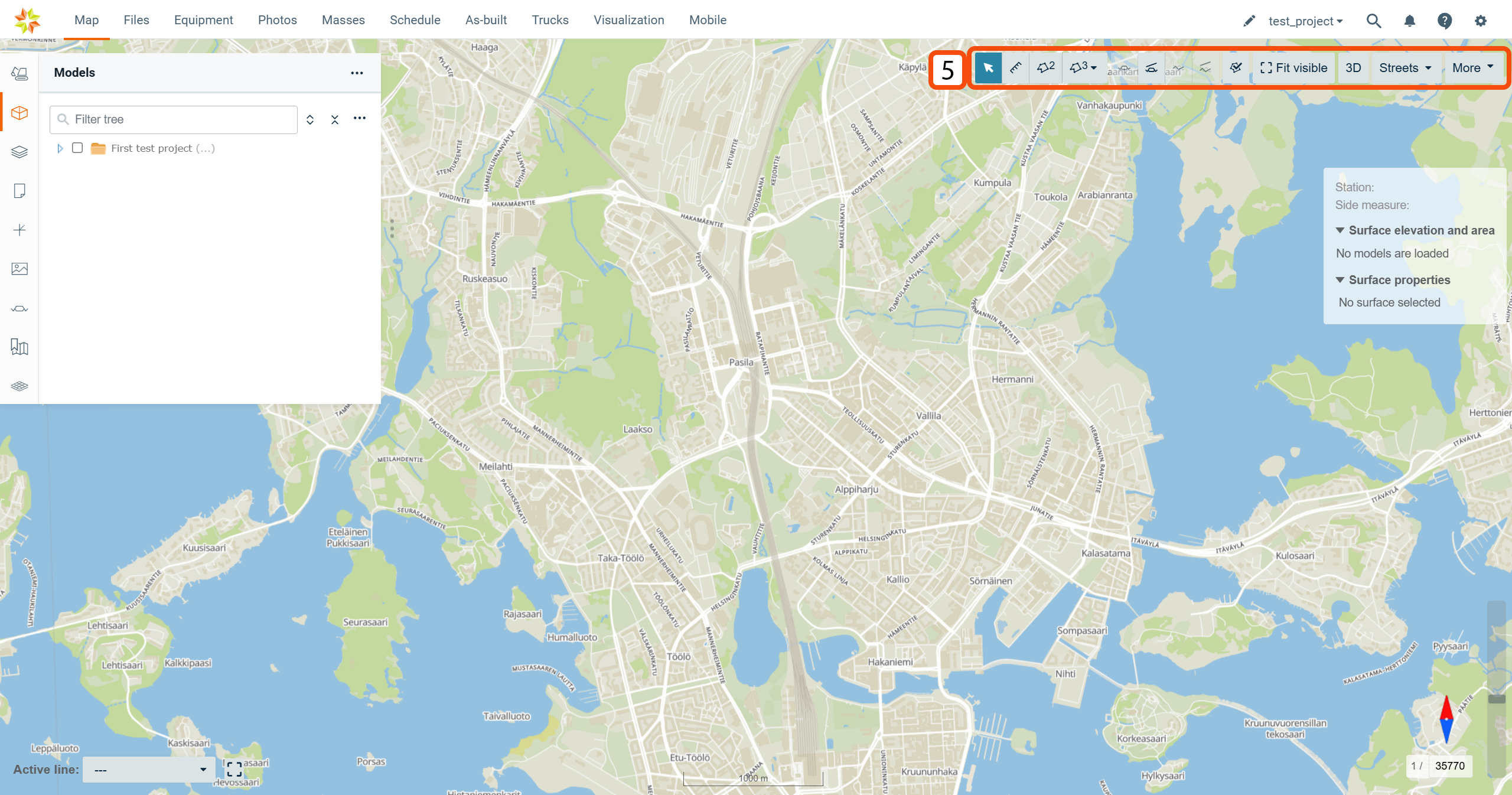Viewport: 1512px width, 795px height.
Task: Expand the First test project tree node
Action: (60, 148)
